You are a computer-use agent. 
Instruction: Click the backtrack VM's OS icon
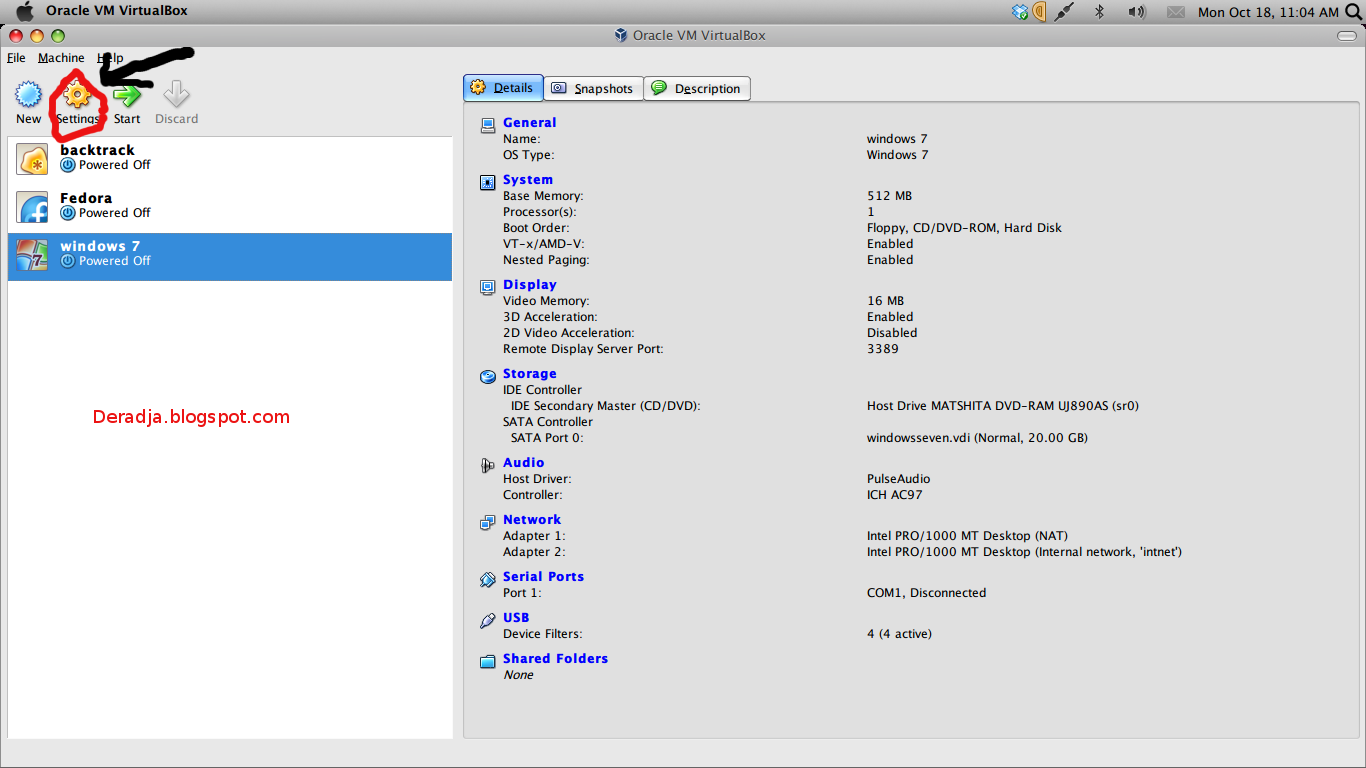(x=33, y=159)
